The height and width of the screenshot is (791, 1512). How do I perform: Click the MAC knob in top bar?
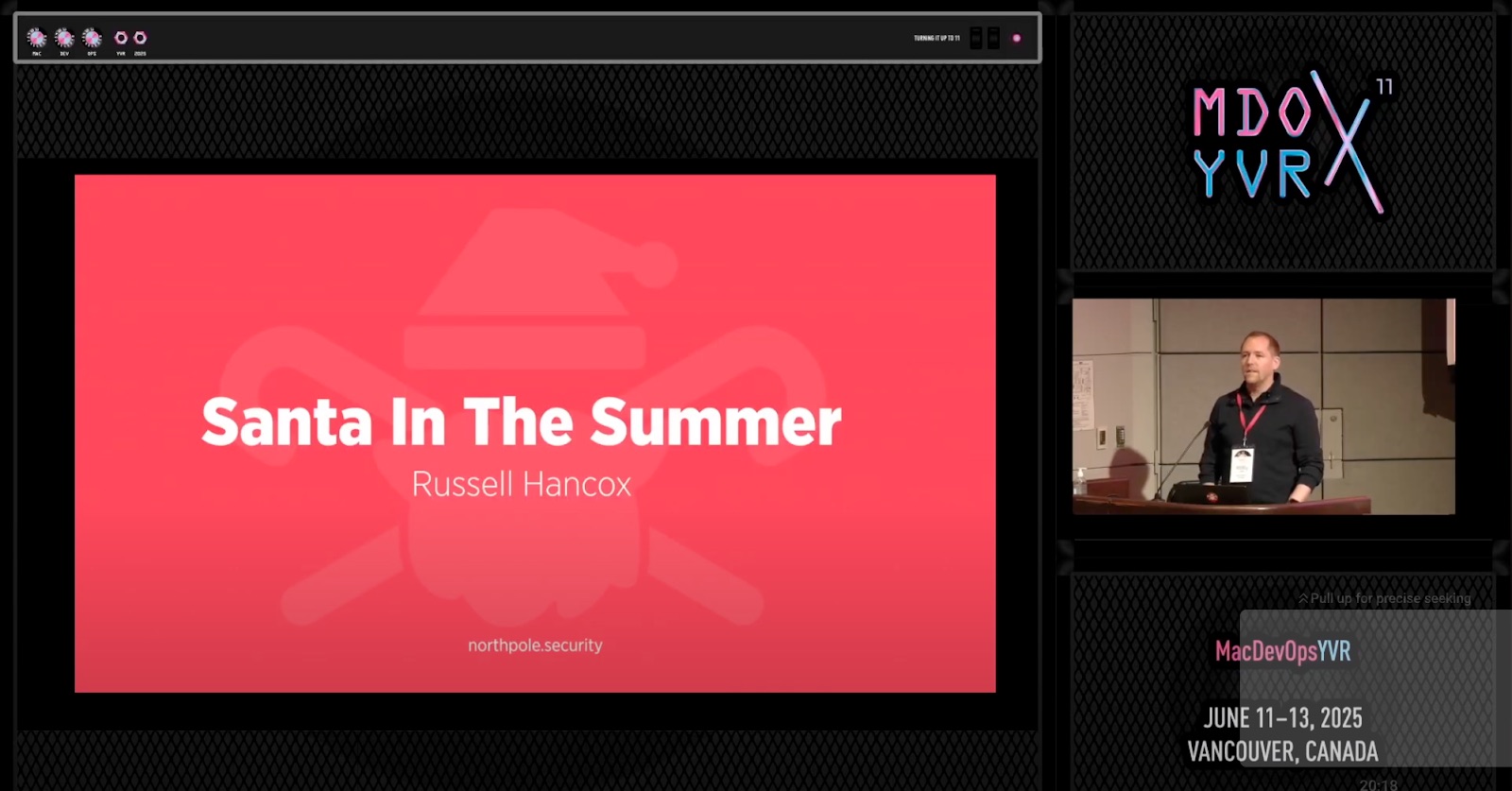pyautogui.click(x=37, y=38)
